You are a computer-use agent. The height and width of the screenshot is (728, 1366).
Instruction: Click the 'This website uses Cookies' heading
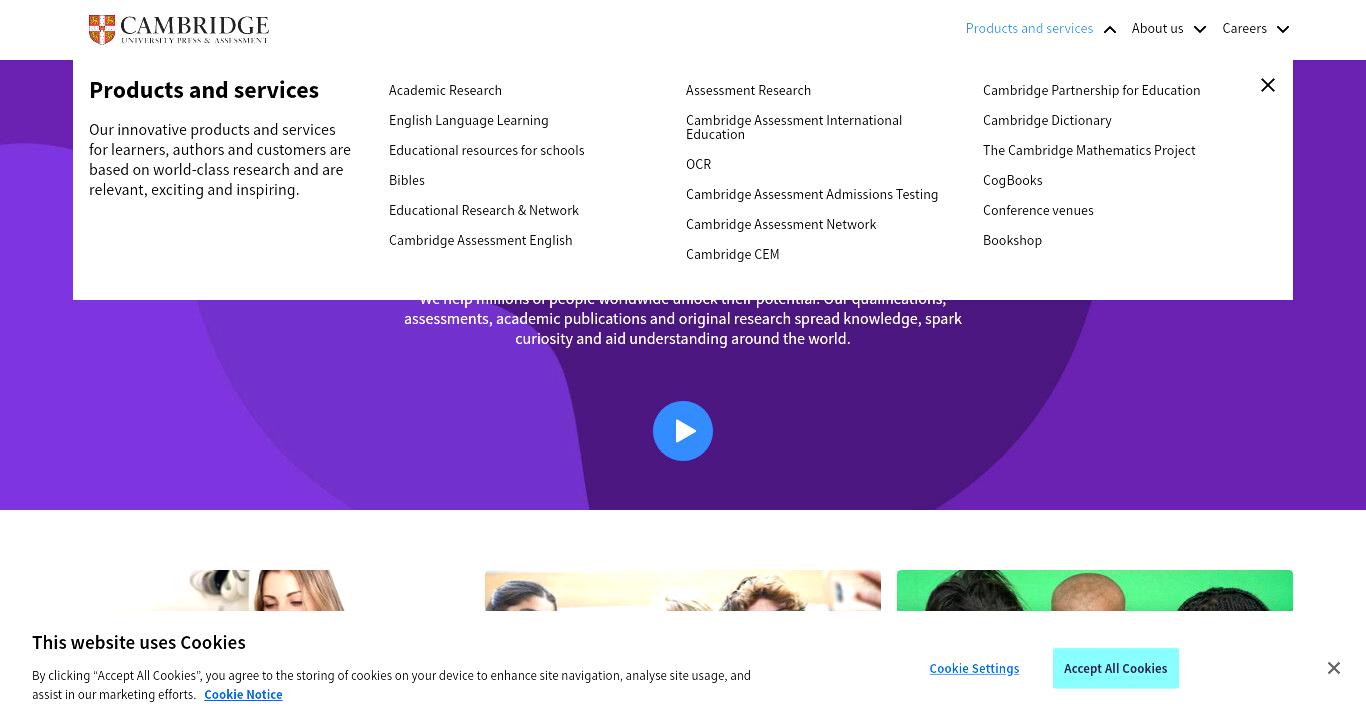tap(139, 642)
